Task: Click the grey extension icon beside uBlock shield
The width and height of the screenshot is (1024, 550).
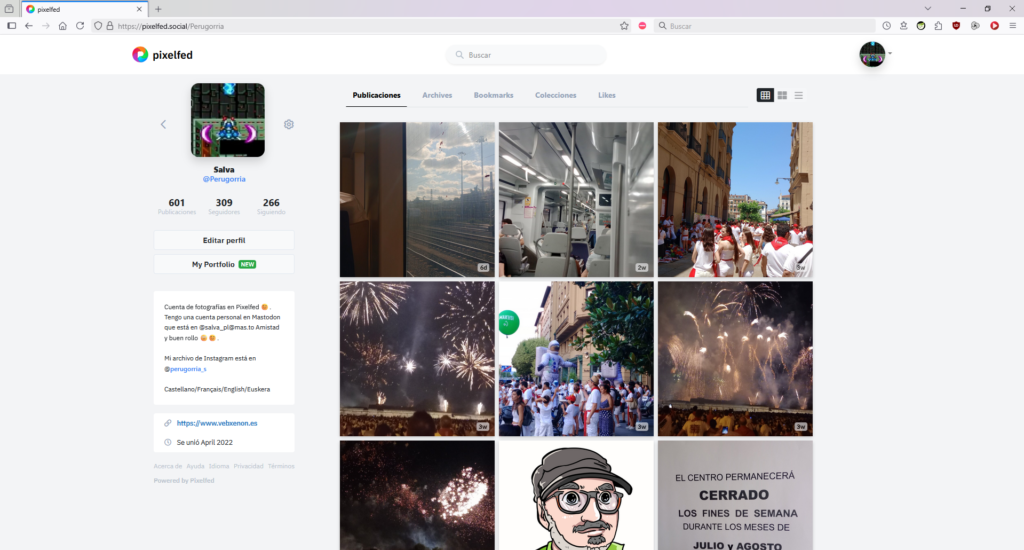Action: click(x=975, y=26)
